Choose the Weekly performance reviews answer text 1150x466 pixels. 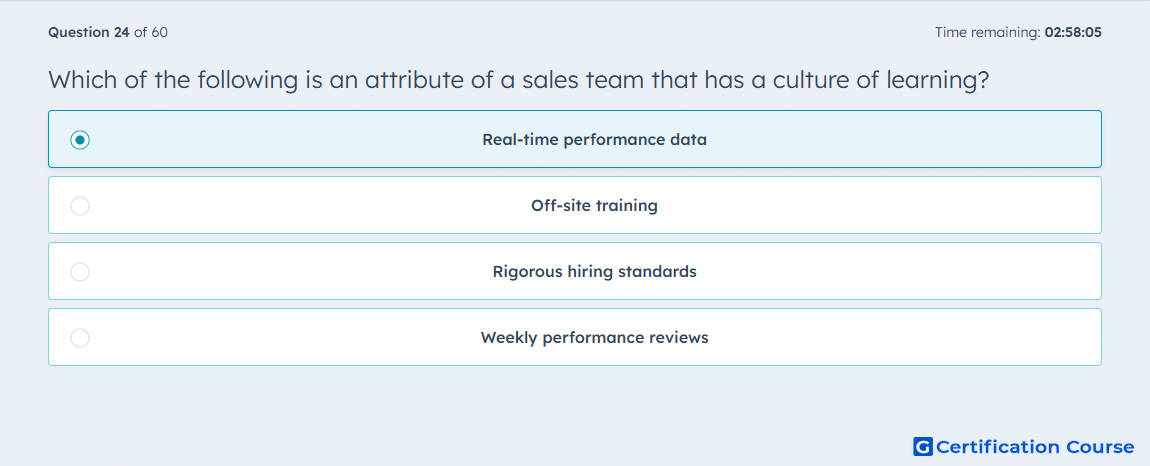(594, 338)
